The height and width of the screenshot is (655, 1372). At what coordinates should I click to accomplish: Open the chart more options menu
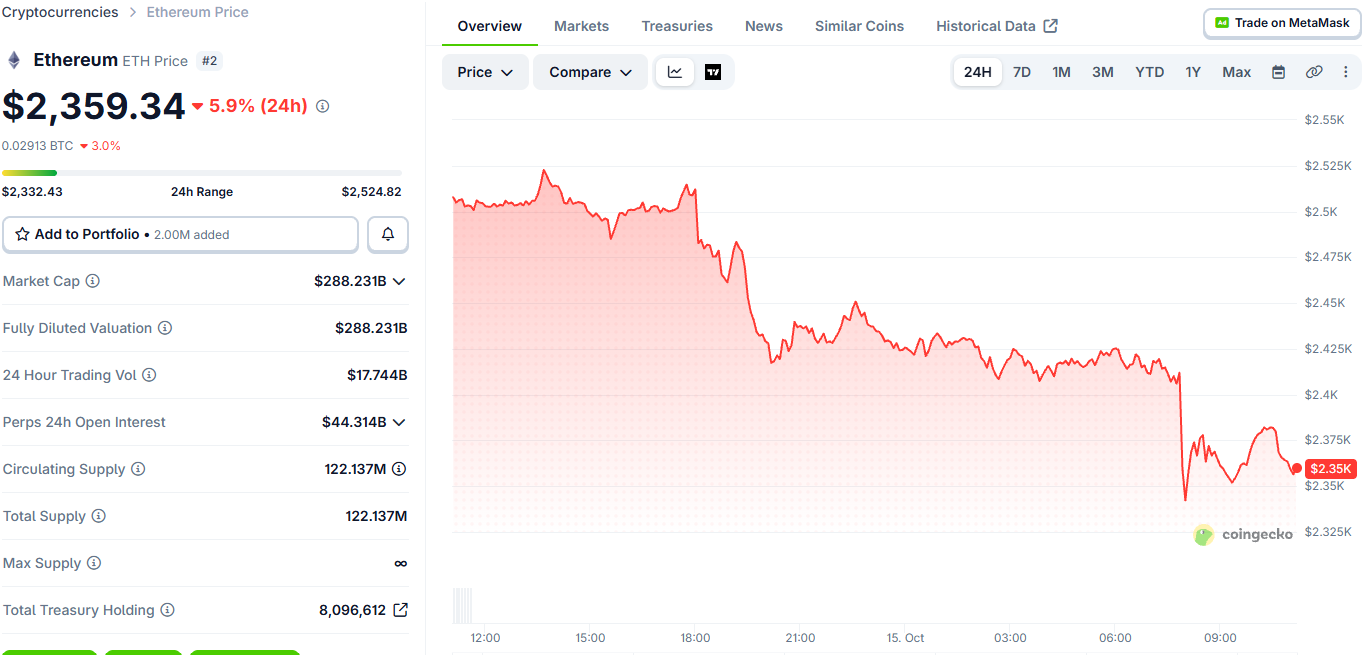coord(1345,72)
